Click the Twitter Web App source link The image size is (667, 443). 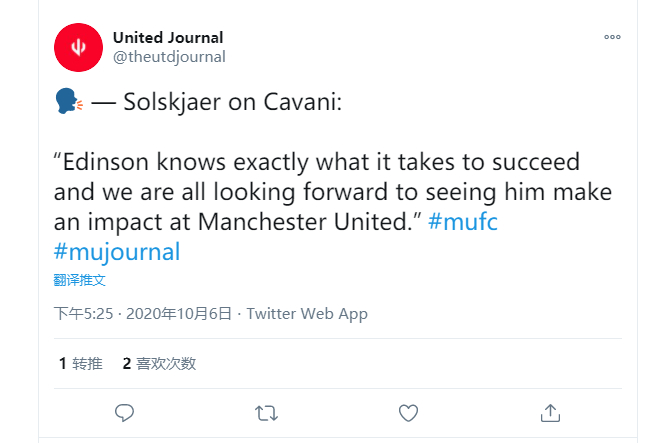coord(307,314)
